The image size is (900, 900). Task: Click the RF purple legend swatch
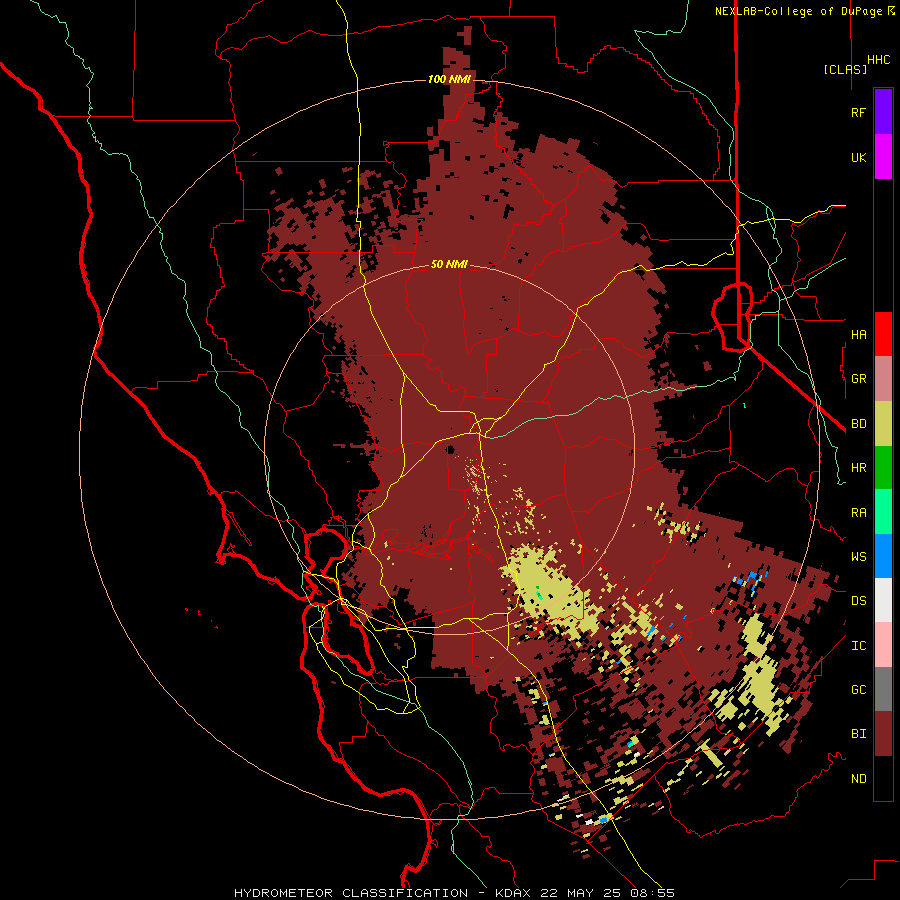[x=883, y=112]
